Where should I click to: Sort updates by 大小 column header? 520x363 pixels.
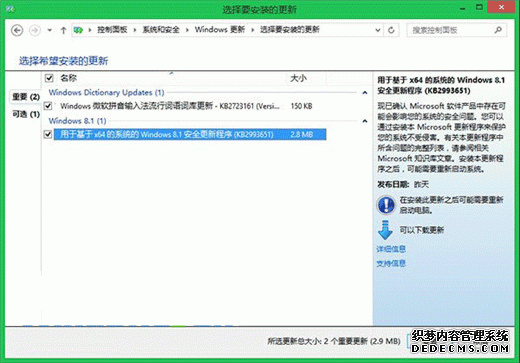pos(298,78)
